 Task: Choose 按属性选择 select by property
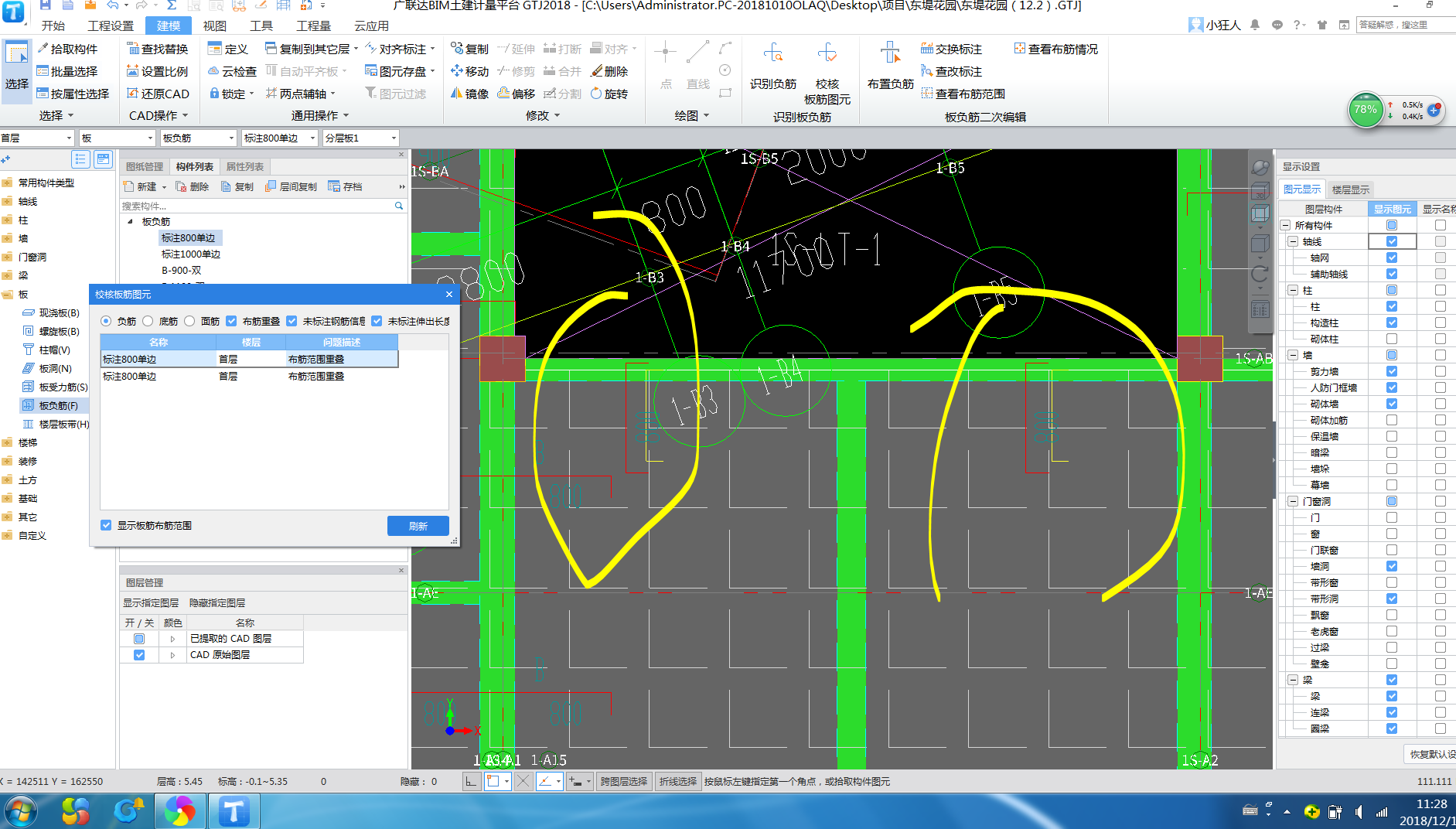[x=73, y=94]
